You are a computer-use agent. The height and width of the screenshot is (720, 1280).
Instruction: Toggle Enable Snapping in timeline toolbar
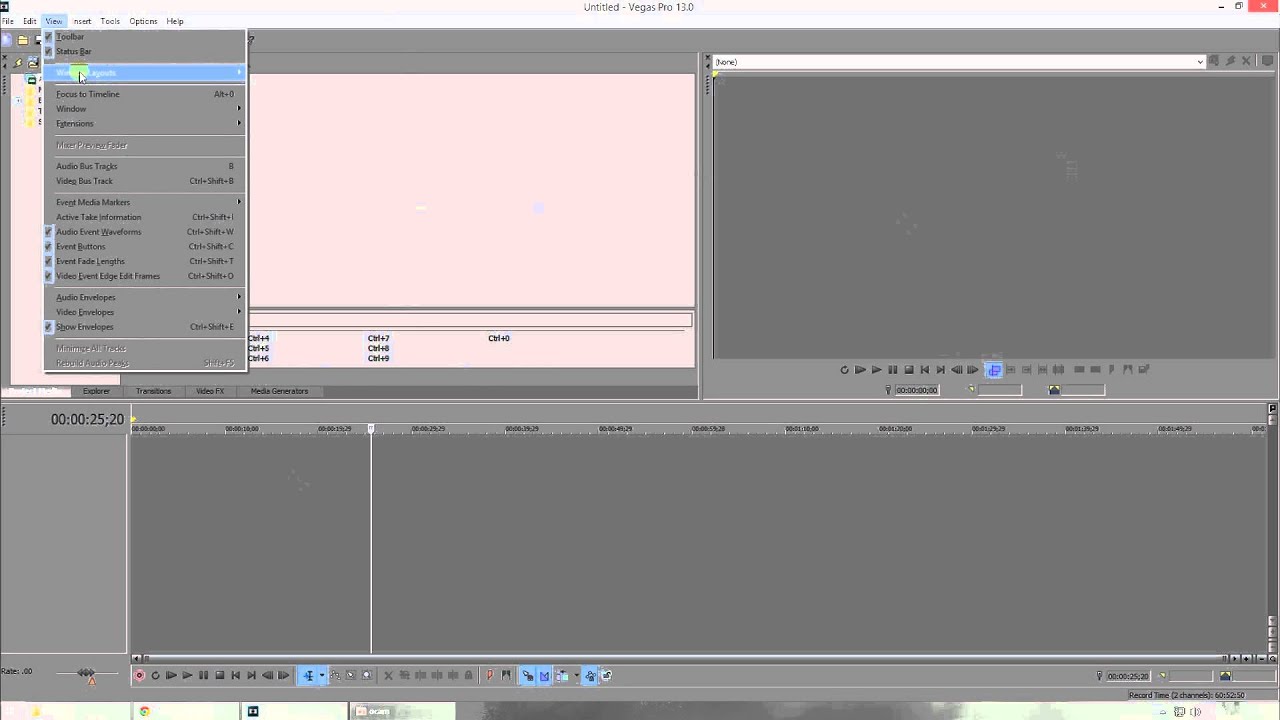coord(528,676)
